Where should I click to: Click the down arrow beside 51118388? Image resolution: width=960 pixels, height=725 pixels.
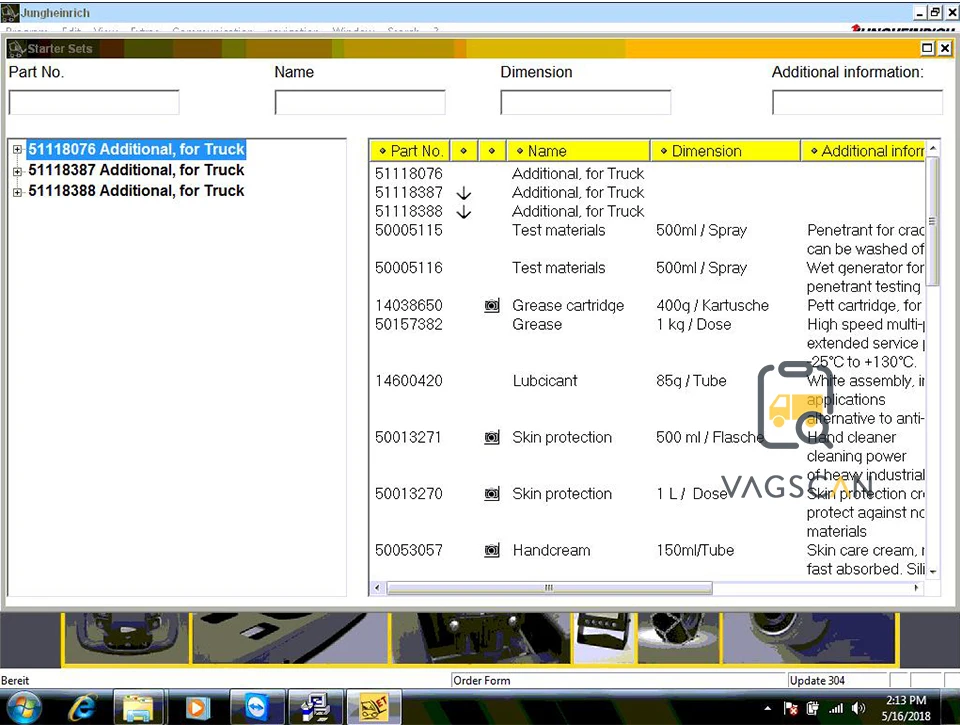464,212
